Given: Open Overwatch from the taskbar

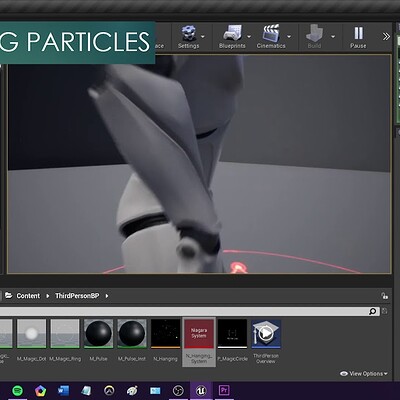Looking at the screenshot, I should (109, 391).
